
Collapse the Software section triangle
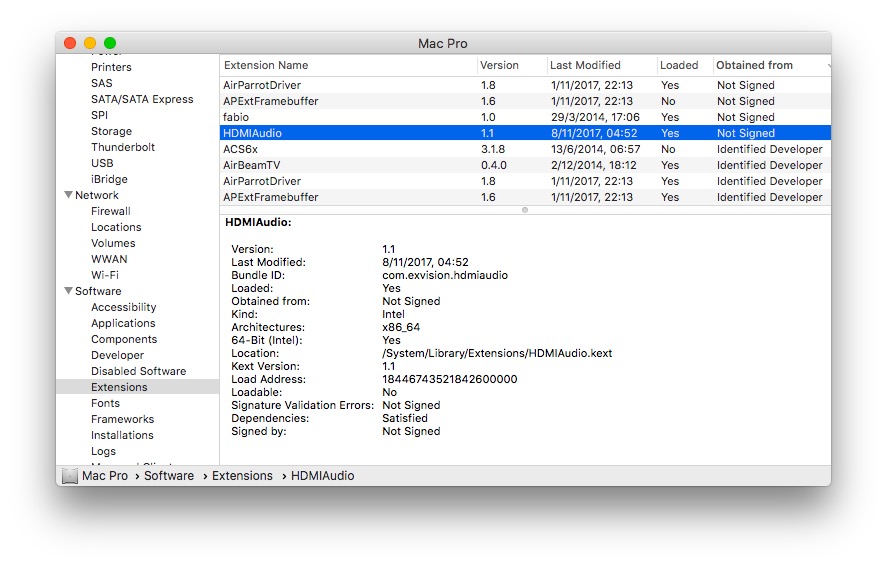[68, 291]
